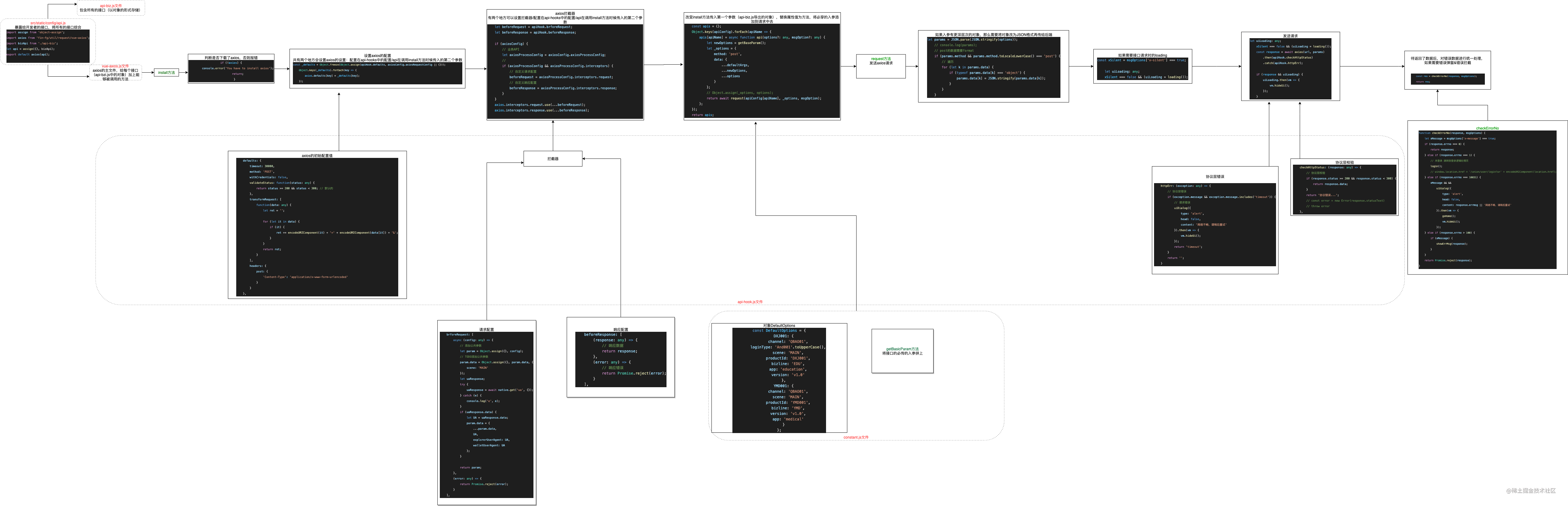Select the 对象DefaultOptions code block
Image resolution: width=1568 pixels, height=506 pixels.
(779, 380)
